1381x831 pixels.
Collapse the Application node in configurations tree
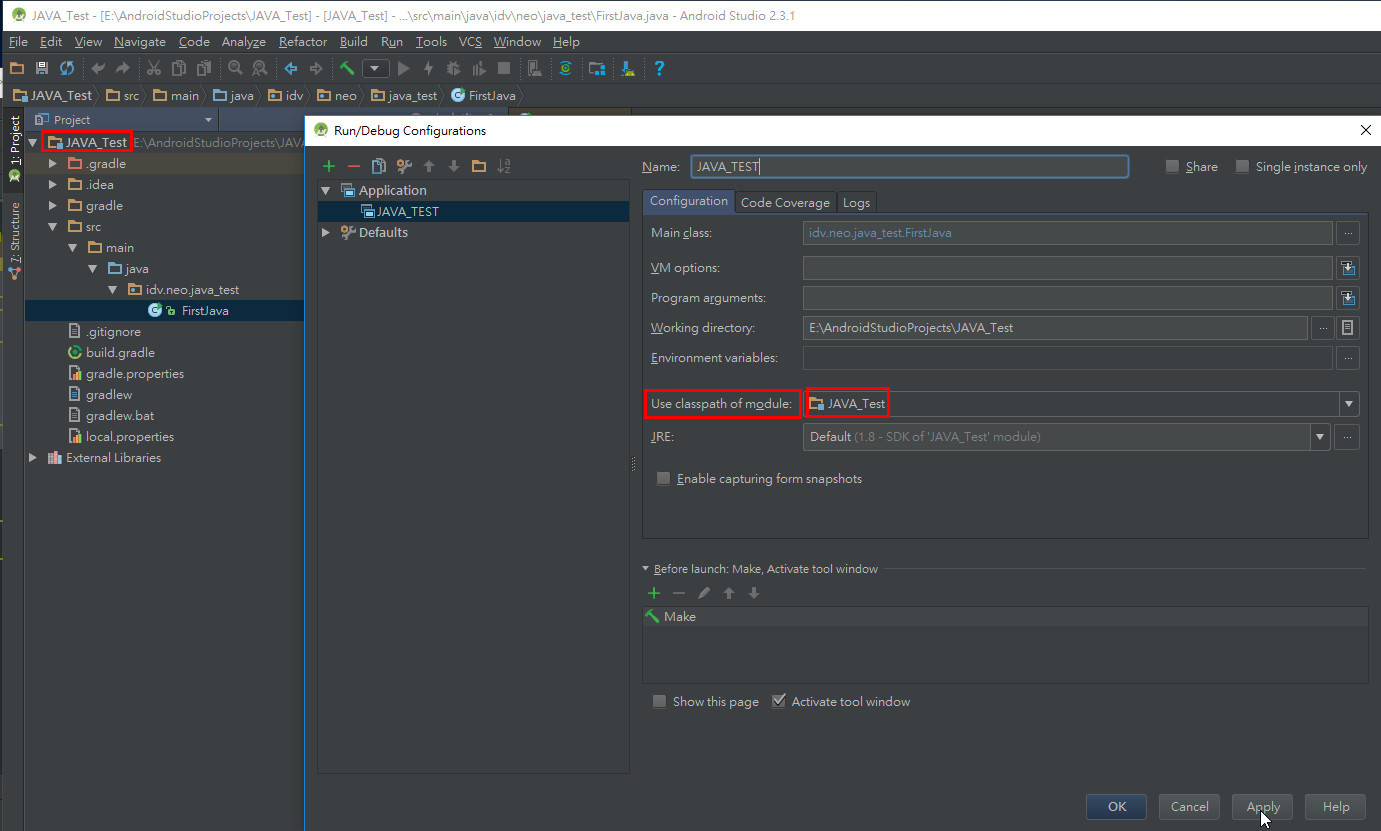pos(326,190)
